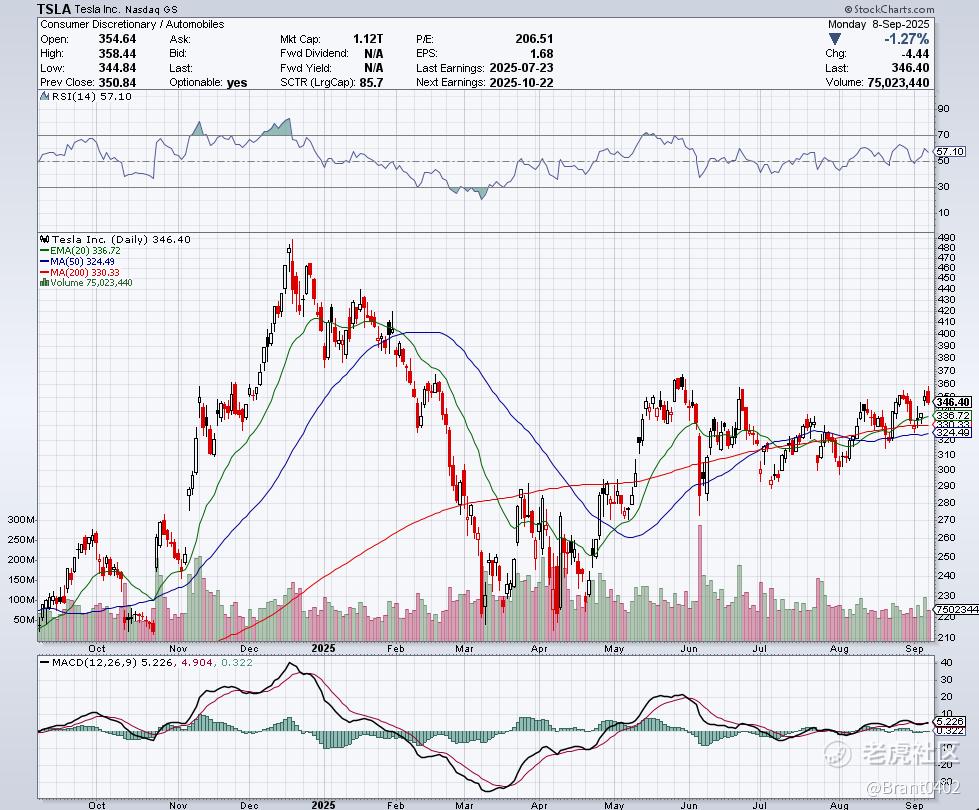The image size is (979, 810).
Task: Click the blue MA(50) legend line marker
Action: tap(44, 262)
